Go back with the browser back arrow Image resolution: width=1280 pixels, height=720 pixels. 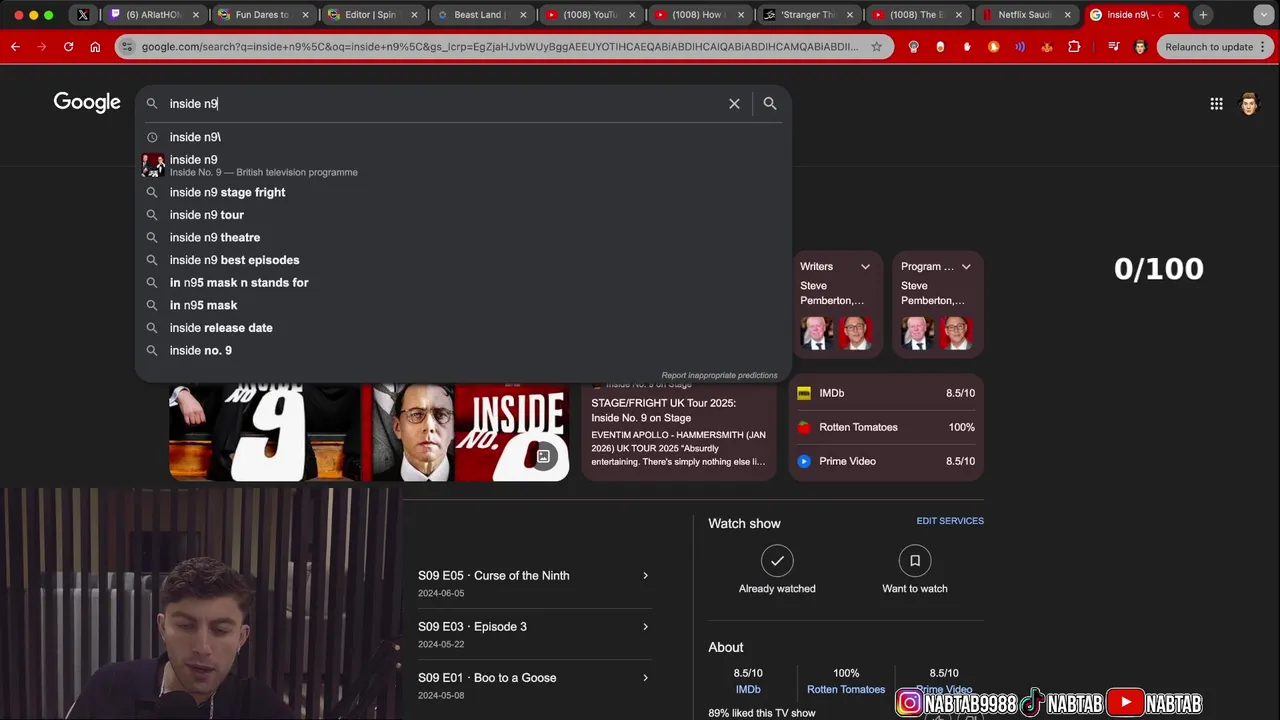click(x=16, y=47)
